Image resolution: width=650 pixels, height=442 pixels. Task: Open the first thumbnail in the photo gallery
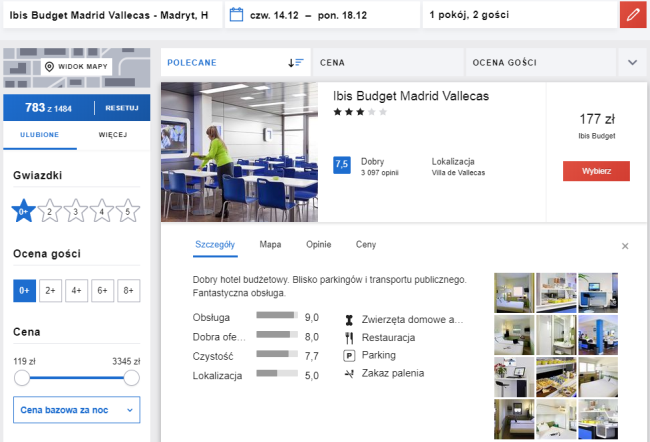[x=514, y=293]
